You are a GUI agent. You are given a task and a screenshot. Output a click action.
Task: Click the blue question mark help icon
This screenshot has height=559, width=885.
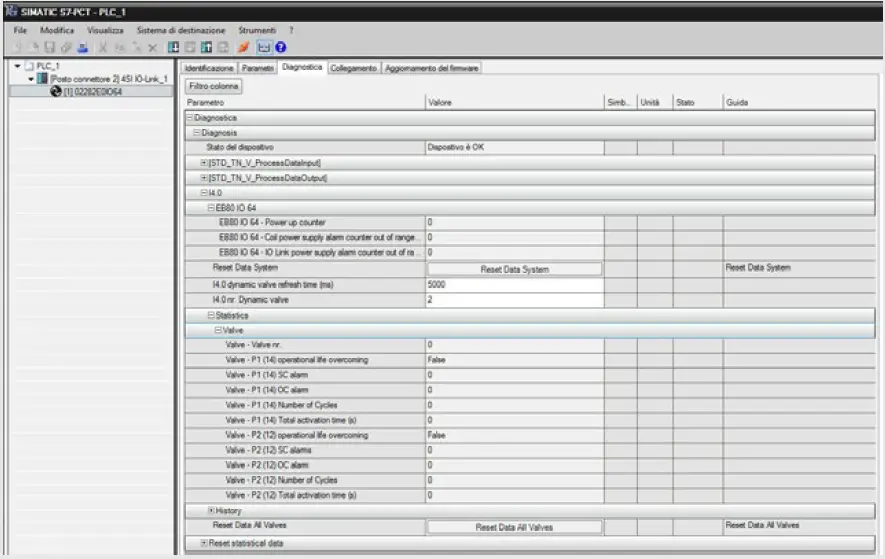pos(281,47)
